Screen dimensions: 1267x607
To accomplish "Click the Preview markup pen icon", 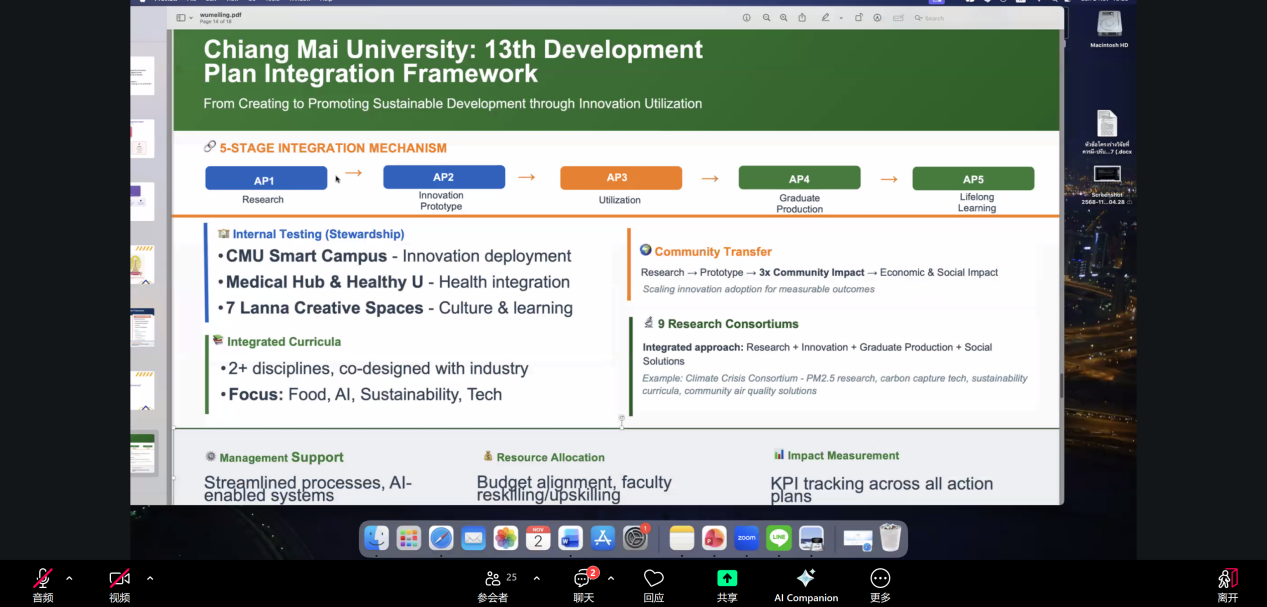I will pyautogui.click(x=825, y=17).
